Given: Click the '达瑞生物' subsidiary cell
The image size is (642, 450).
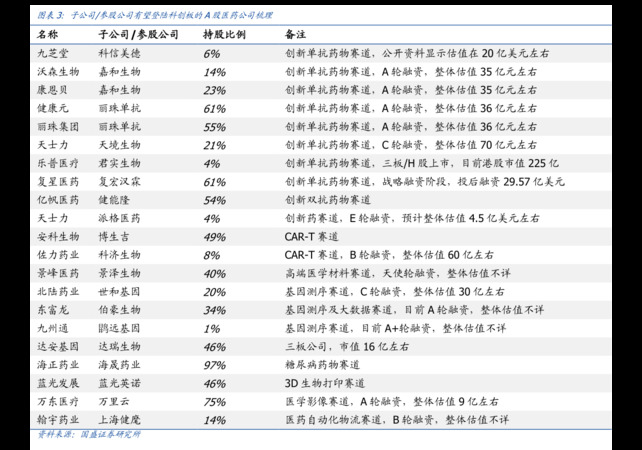Looking at the screenshot, I should pos(119,346).
